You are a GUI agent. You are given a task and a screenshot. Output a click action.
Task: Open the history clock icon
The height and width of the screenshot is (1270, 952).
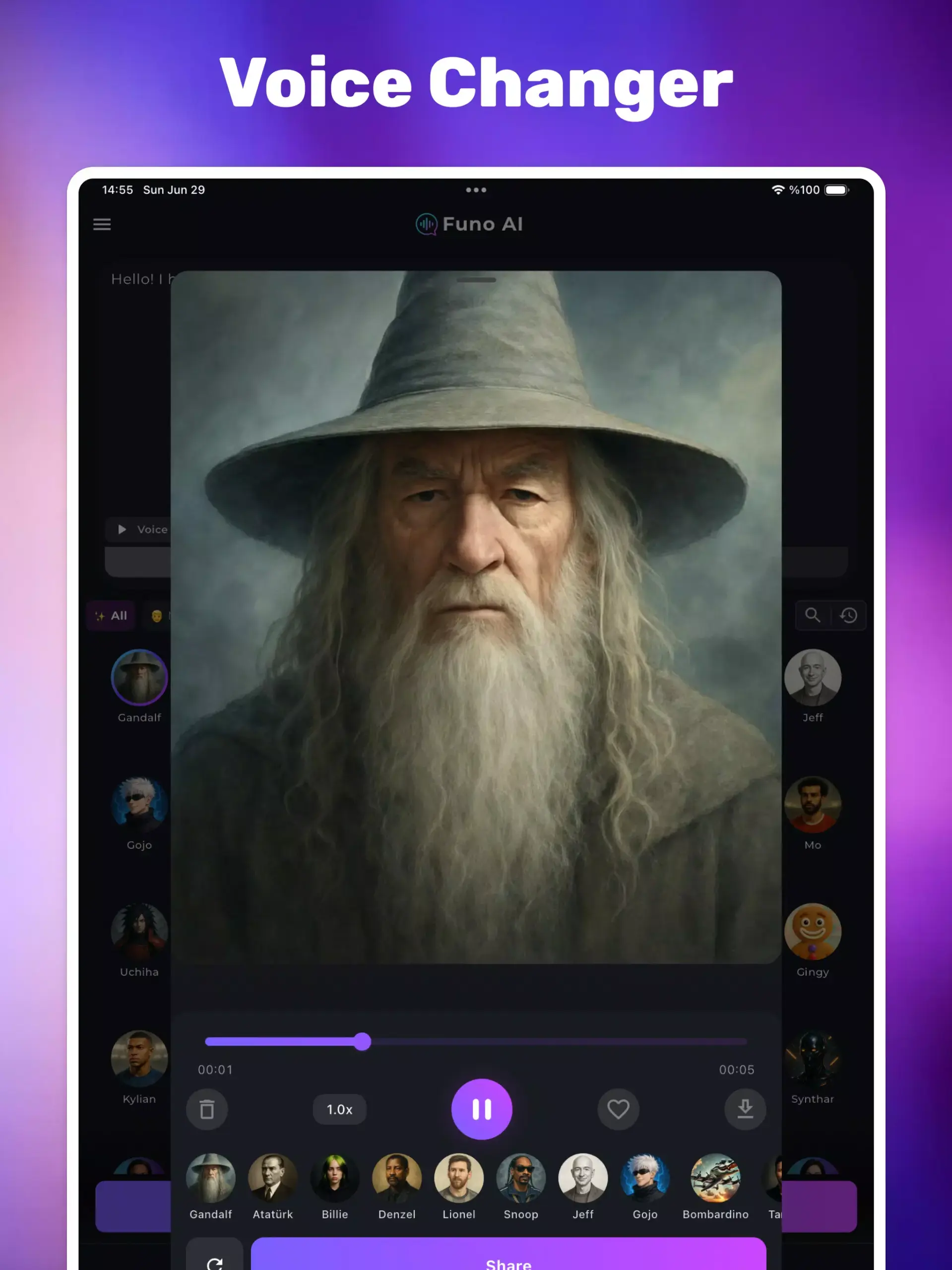point(849,616)
